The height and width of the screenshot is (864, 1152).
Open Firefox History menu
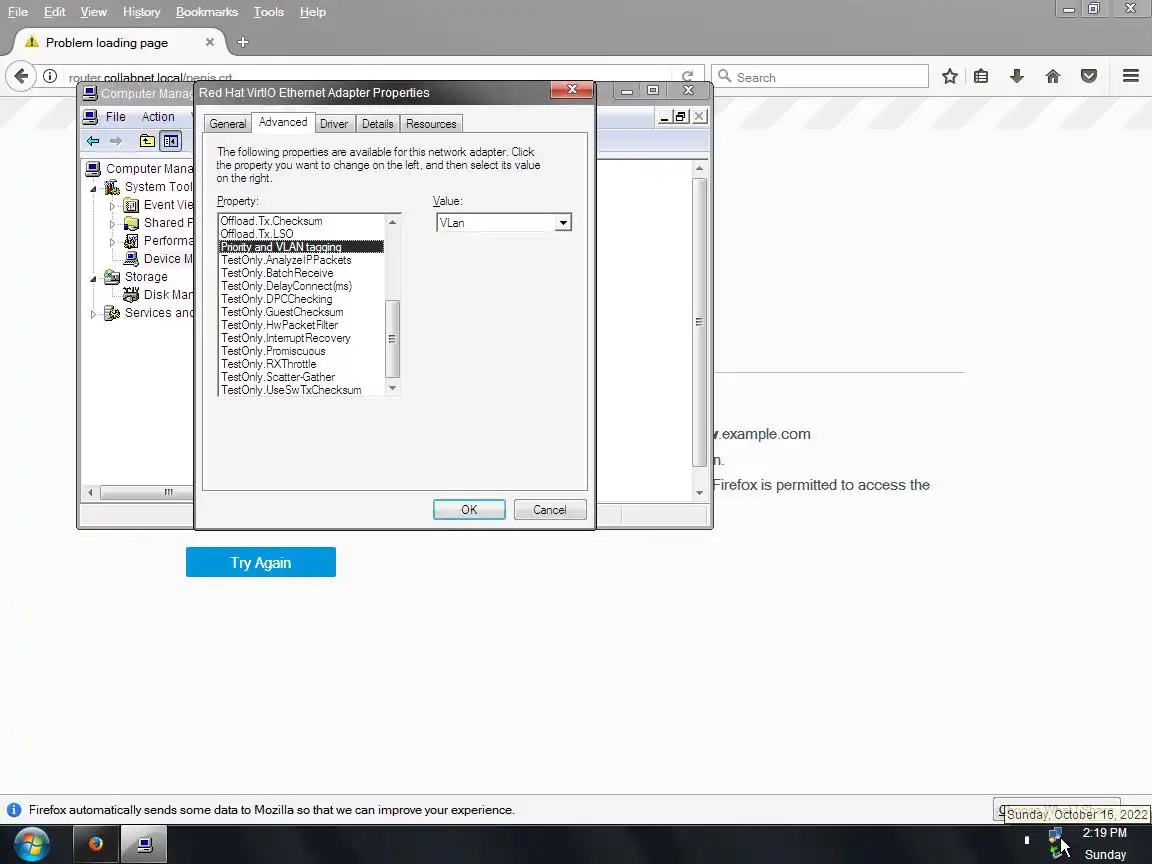pyautogui.click(x=141, y=12)
